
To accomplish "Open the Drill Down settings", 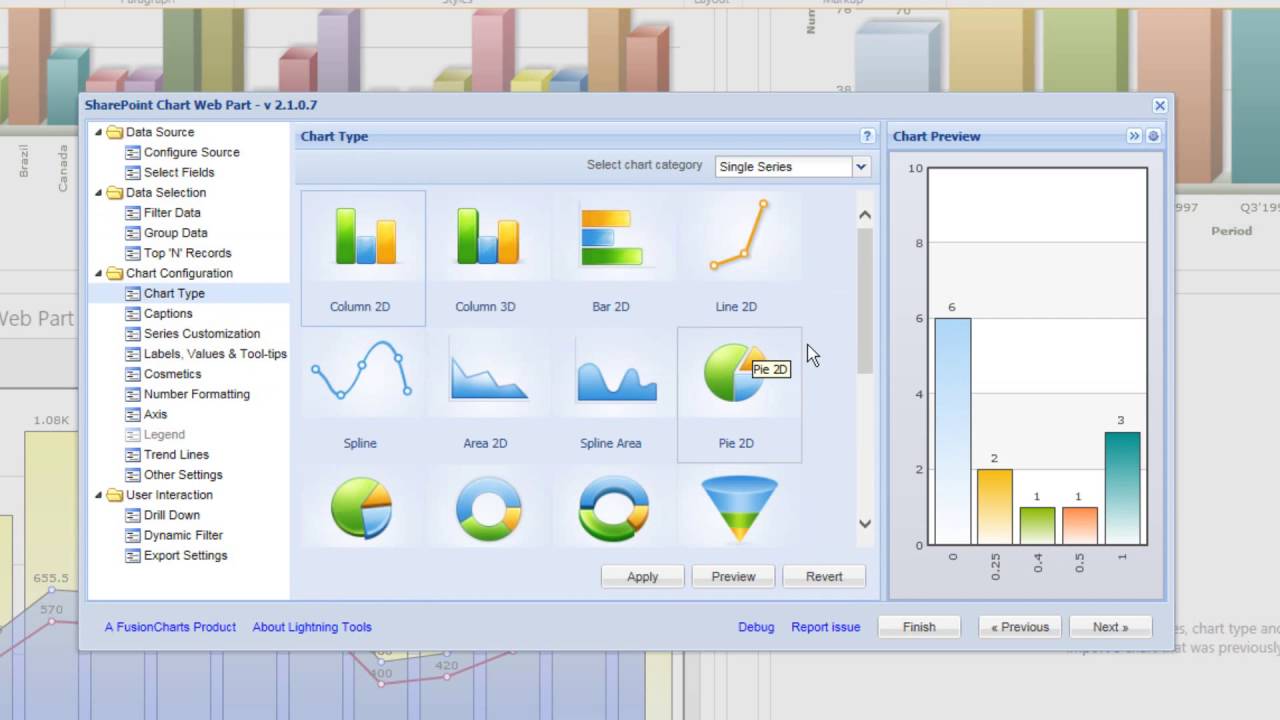I will [x=172, y=515].
